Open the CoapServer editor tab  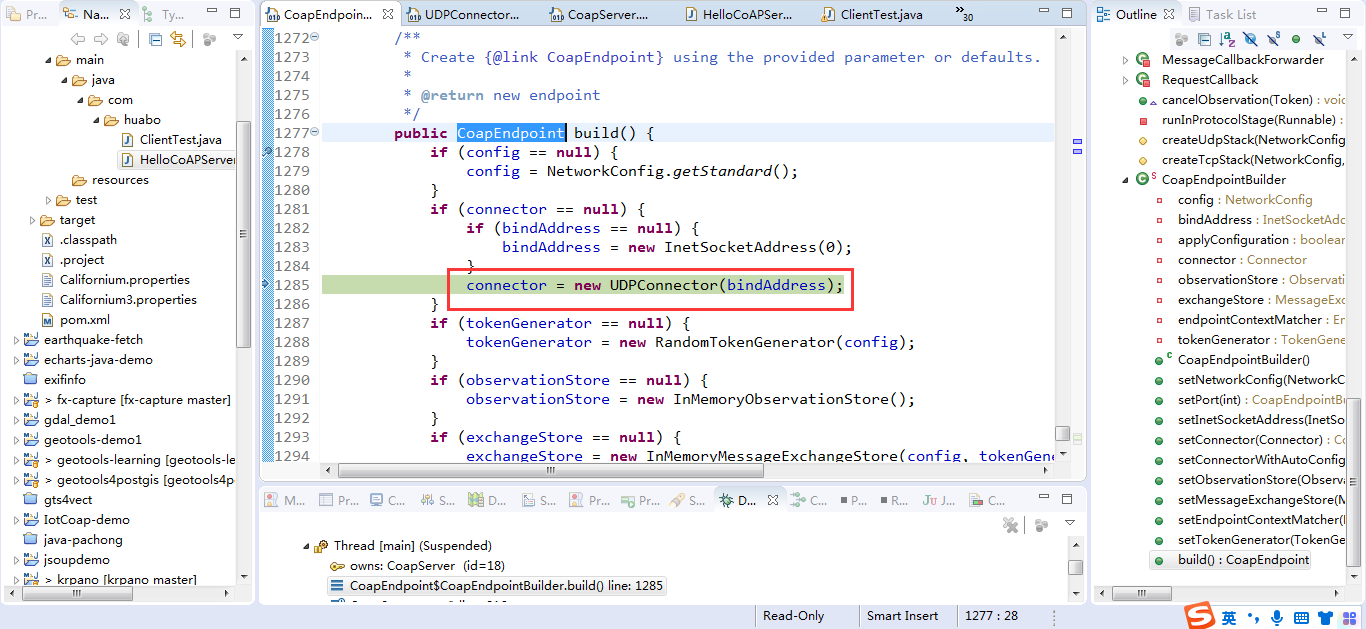tap(600, 15)
